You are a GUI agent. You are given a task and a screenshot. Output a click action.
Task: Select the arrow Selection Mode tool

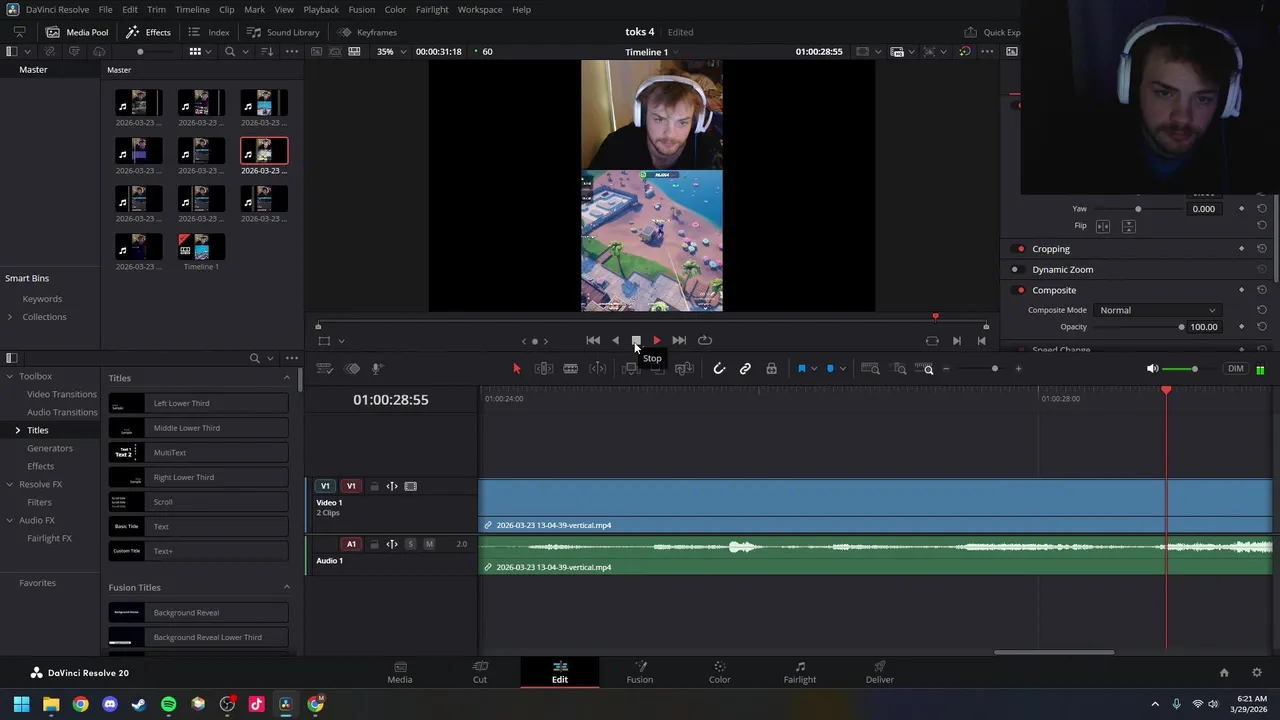pos(517,369)
